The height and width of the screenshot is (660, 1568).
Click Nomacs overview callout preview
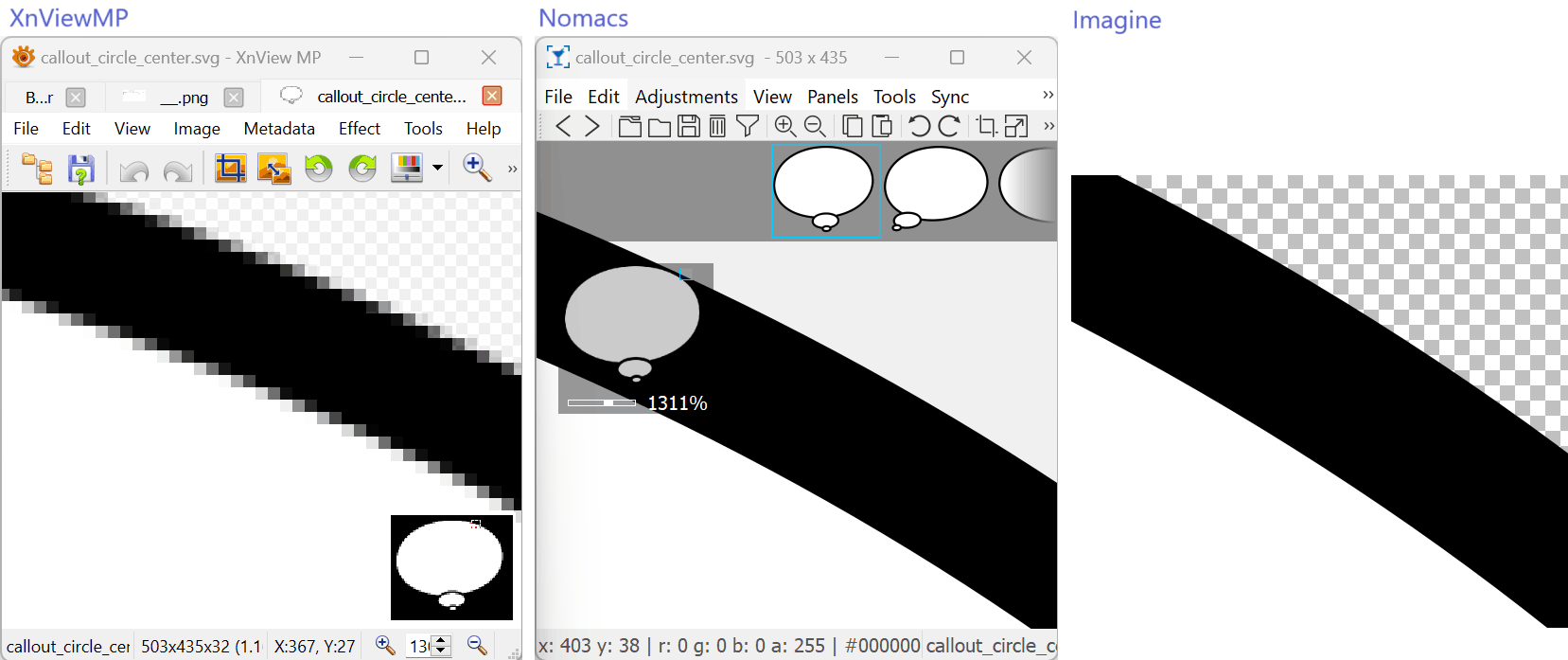click(x=632, y=323)
